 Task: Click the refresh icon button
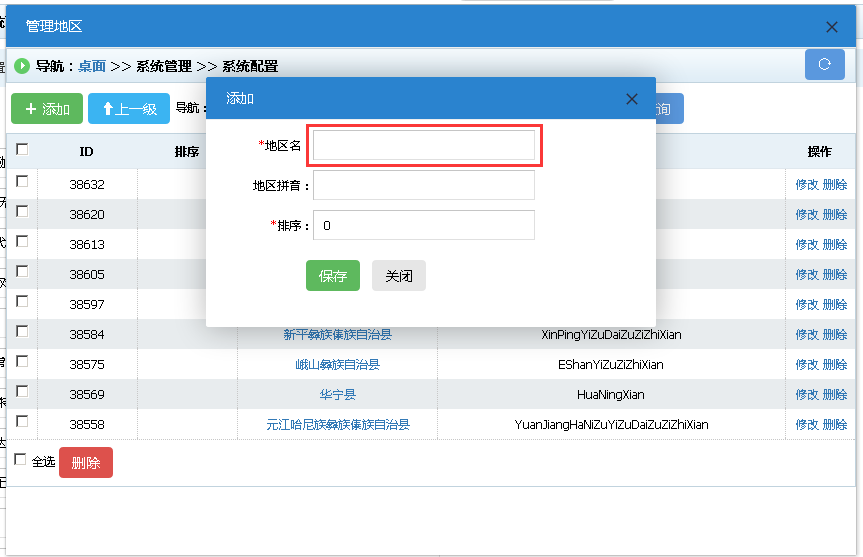(x=824, y=65)
